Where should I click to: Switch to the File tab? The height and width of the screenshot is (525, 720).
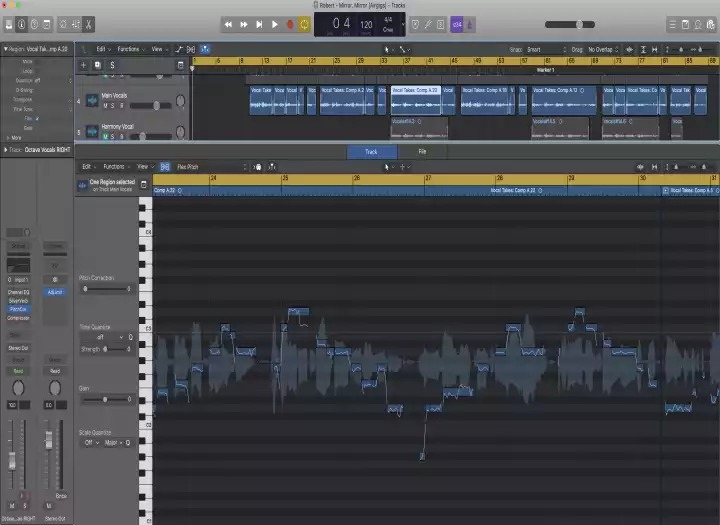[422, 152]
